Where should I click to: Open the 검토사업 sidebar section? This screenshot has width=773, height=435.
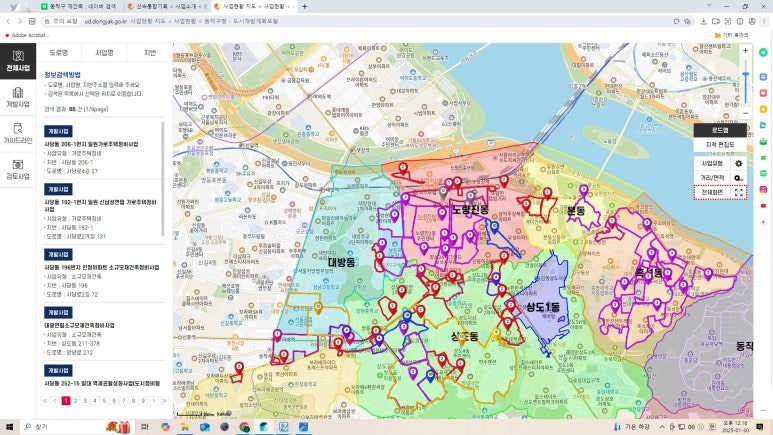click(18, 169)
